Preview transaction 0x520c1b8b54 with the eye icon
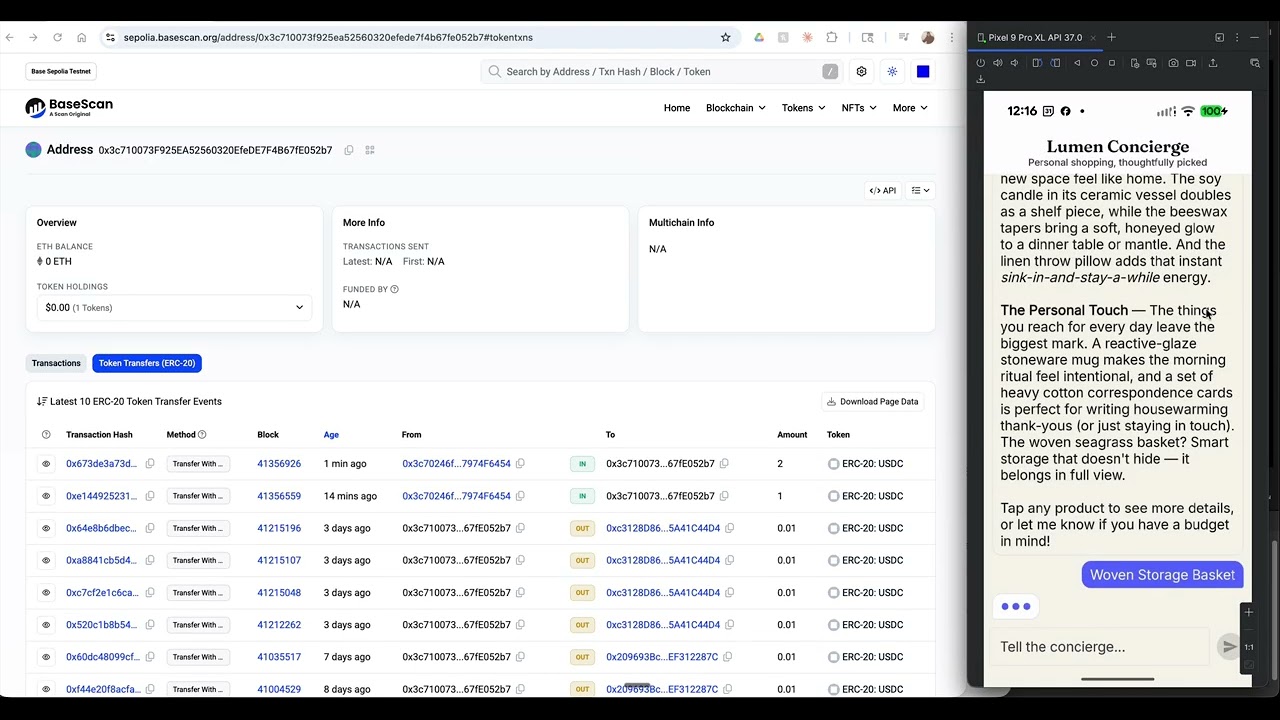This screenshot has height=720, width=1280. tap(46, 625)
